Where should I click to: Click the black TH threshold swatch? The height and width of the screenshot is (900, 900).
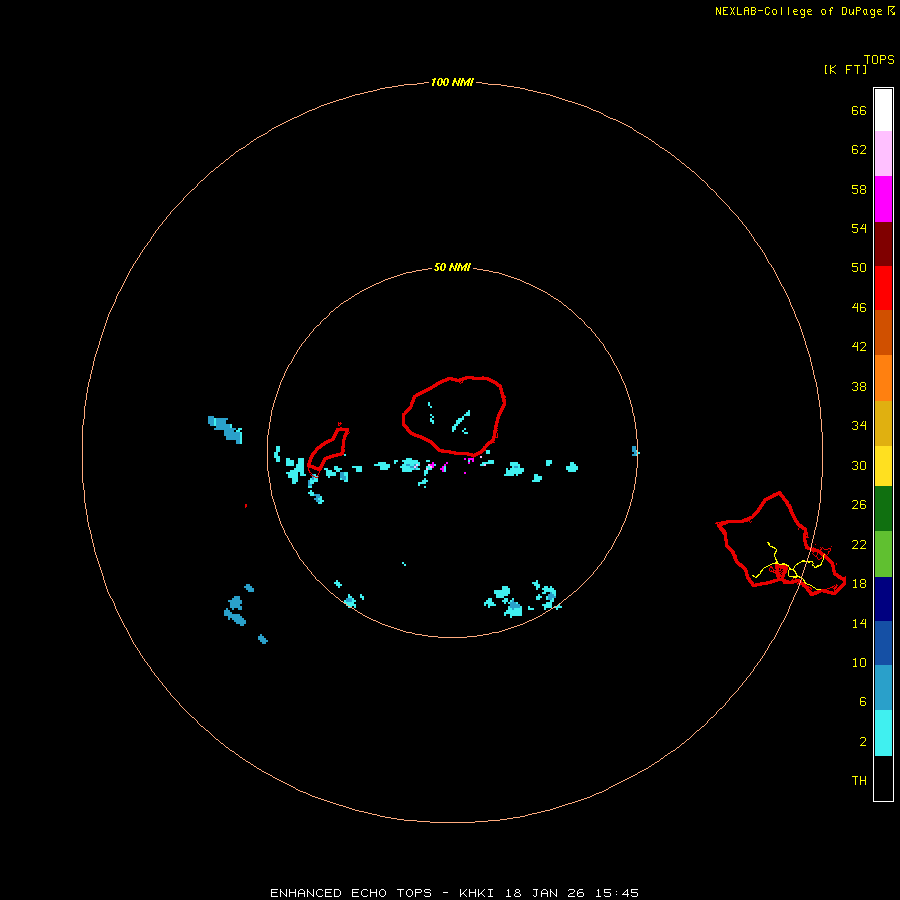883,778
